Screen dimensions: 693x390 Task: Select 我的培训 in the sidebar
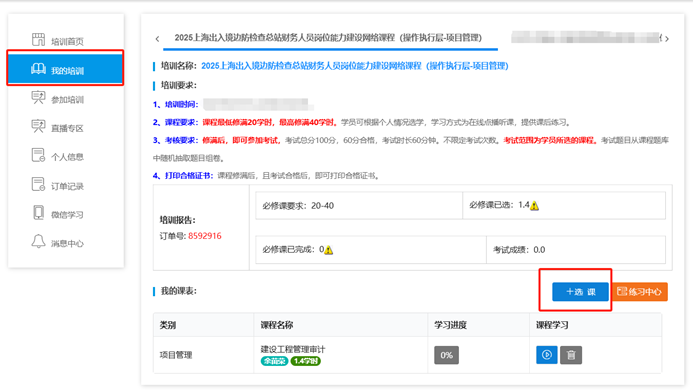[65, 69]
